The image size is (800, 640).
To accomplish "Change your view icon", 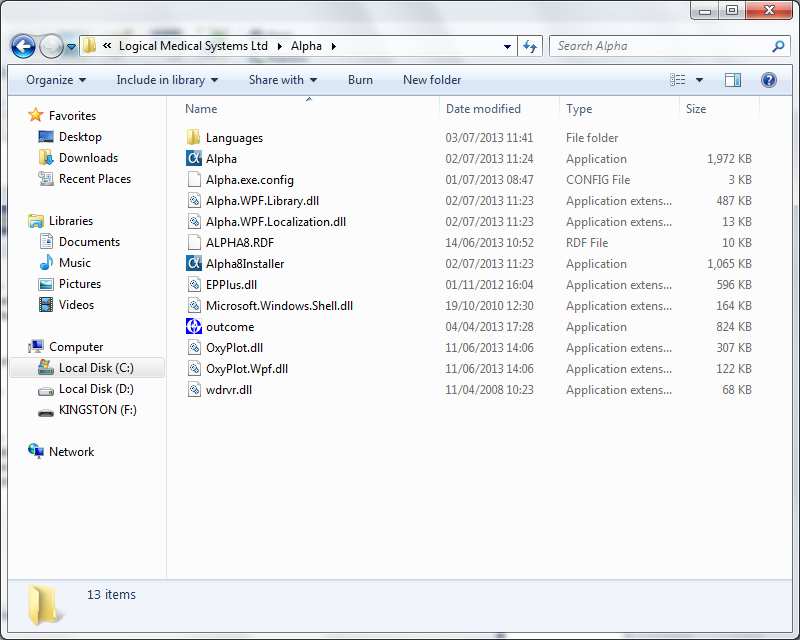I will tap(678, 80).
